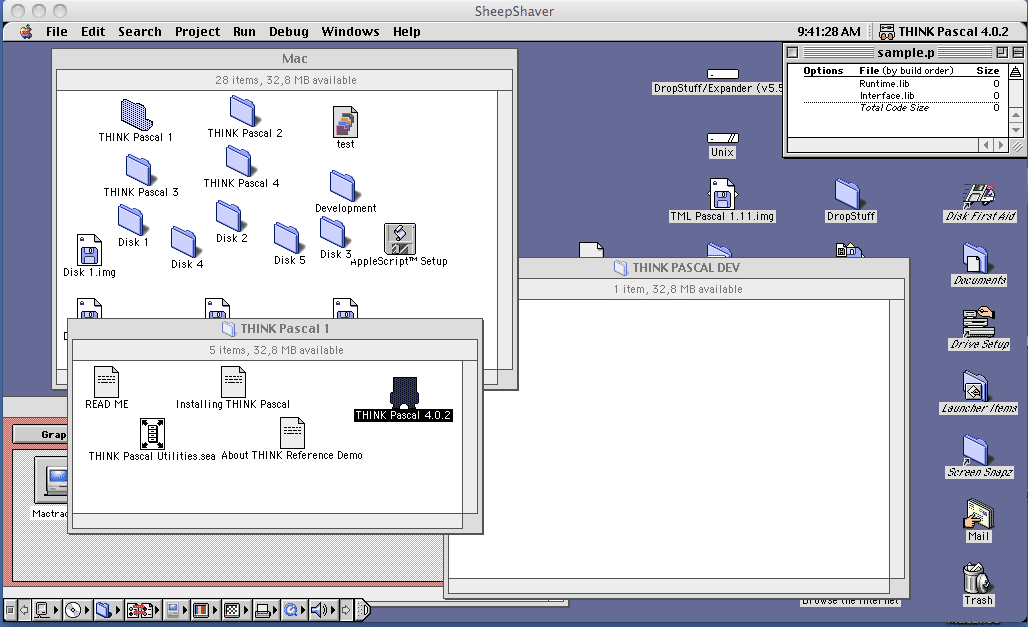Collapse the control strip with left-end button
This screenshot has height=627, width=1028.
click(x=10, y=611)
